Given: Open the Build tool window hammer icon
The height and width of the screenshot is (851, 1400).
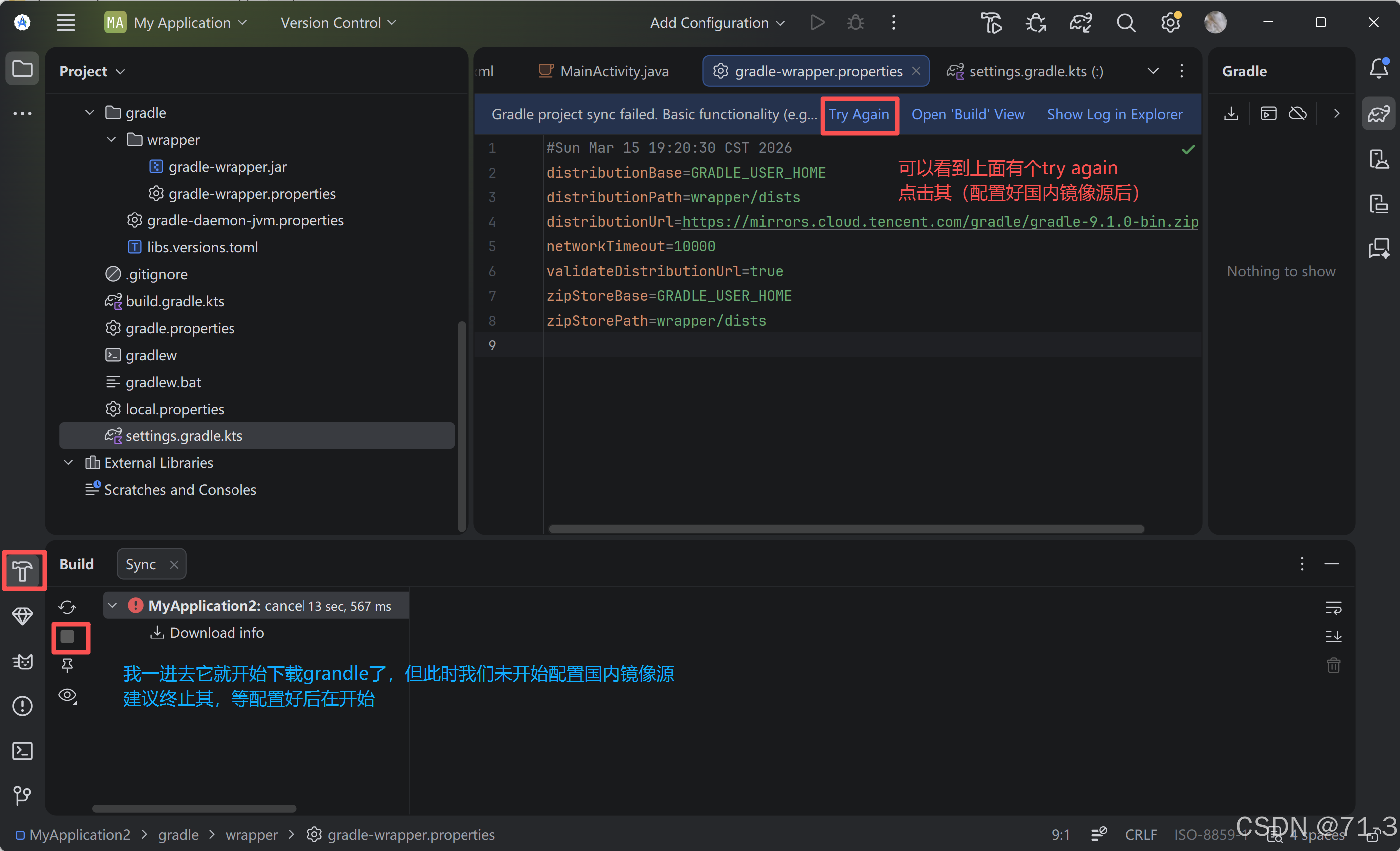Looking at the screenshot, I should click(x=23, y=570).
